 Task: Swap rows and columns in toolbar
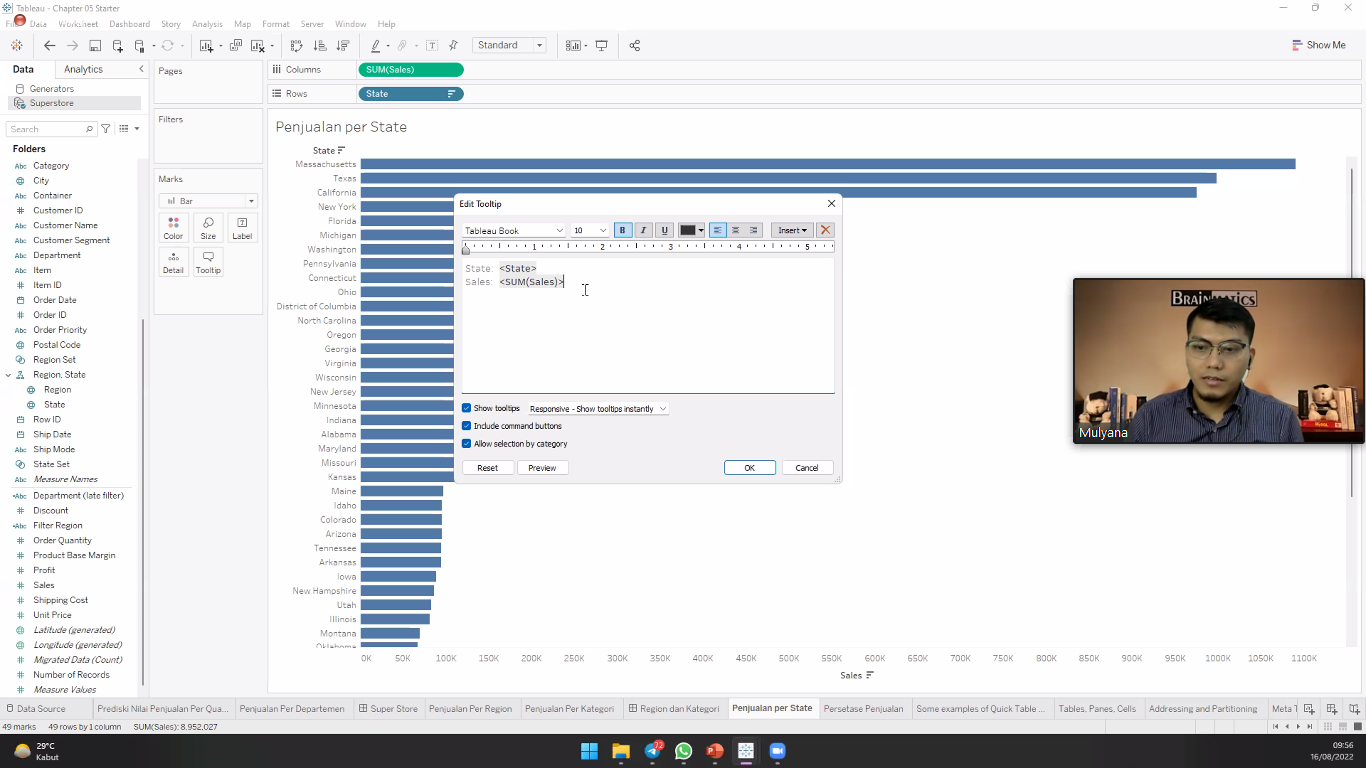click(296, 45)
